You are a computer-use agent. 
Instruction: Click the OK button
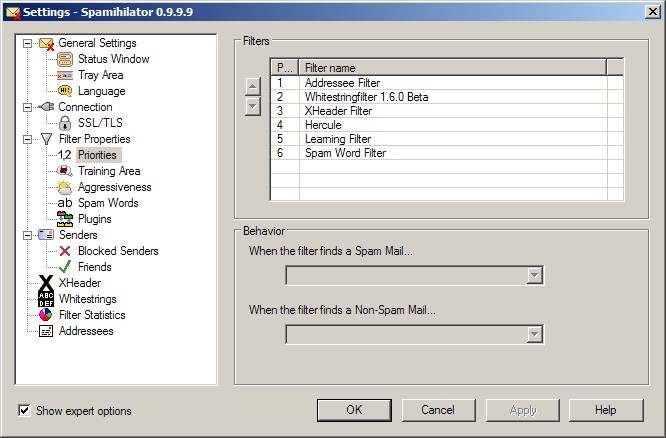click(354, 410)
